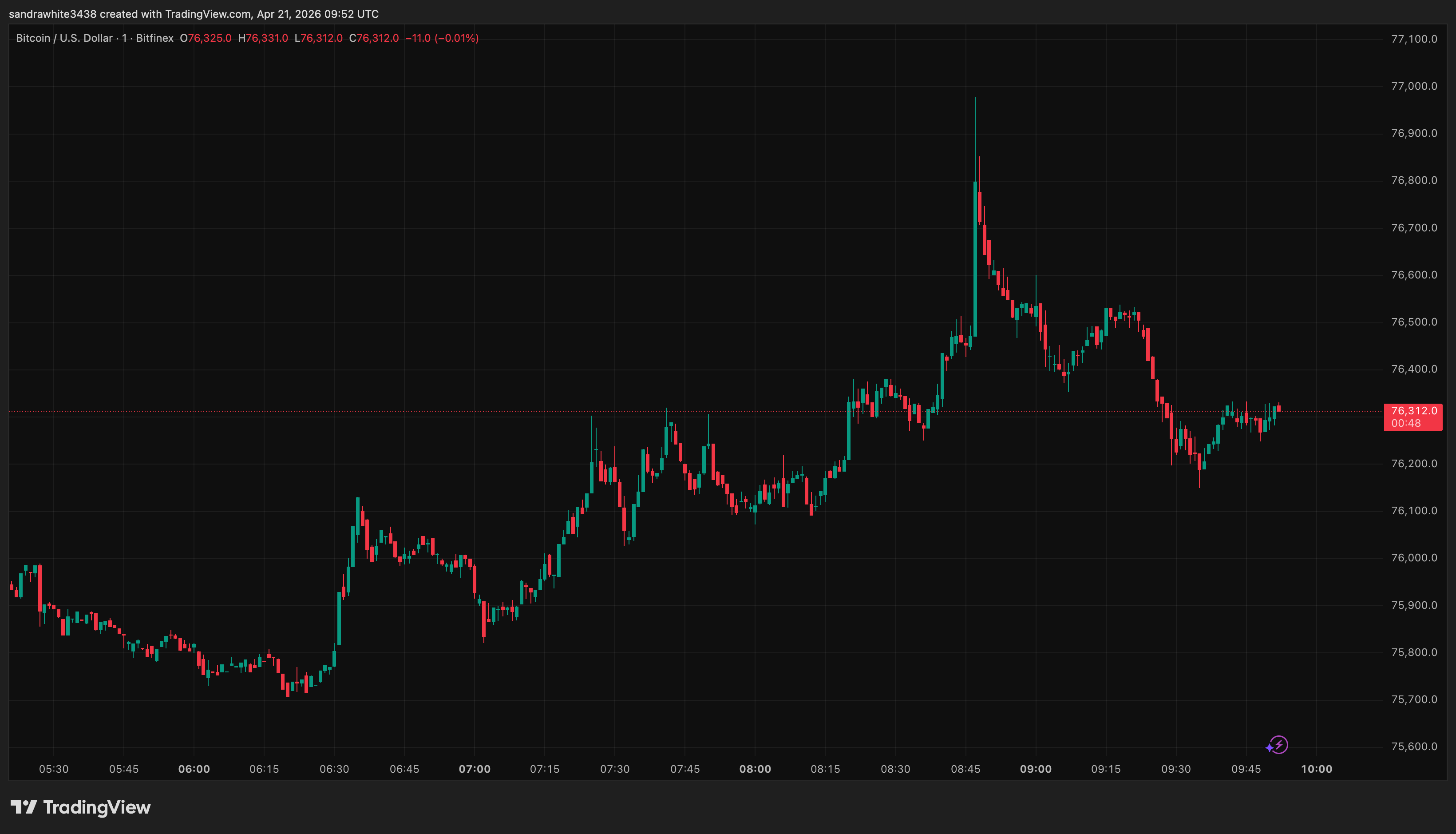
Task: Click the bold 07:00 time axis label
Action: point(476,769)
